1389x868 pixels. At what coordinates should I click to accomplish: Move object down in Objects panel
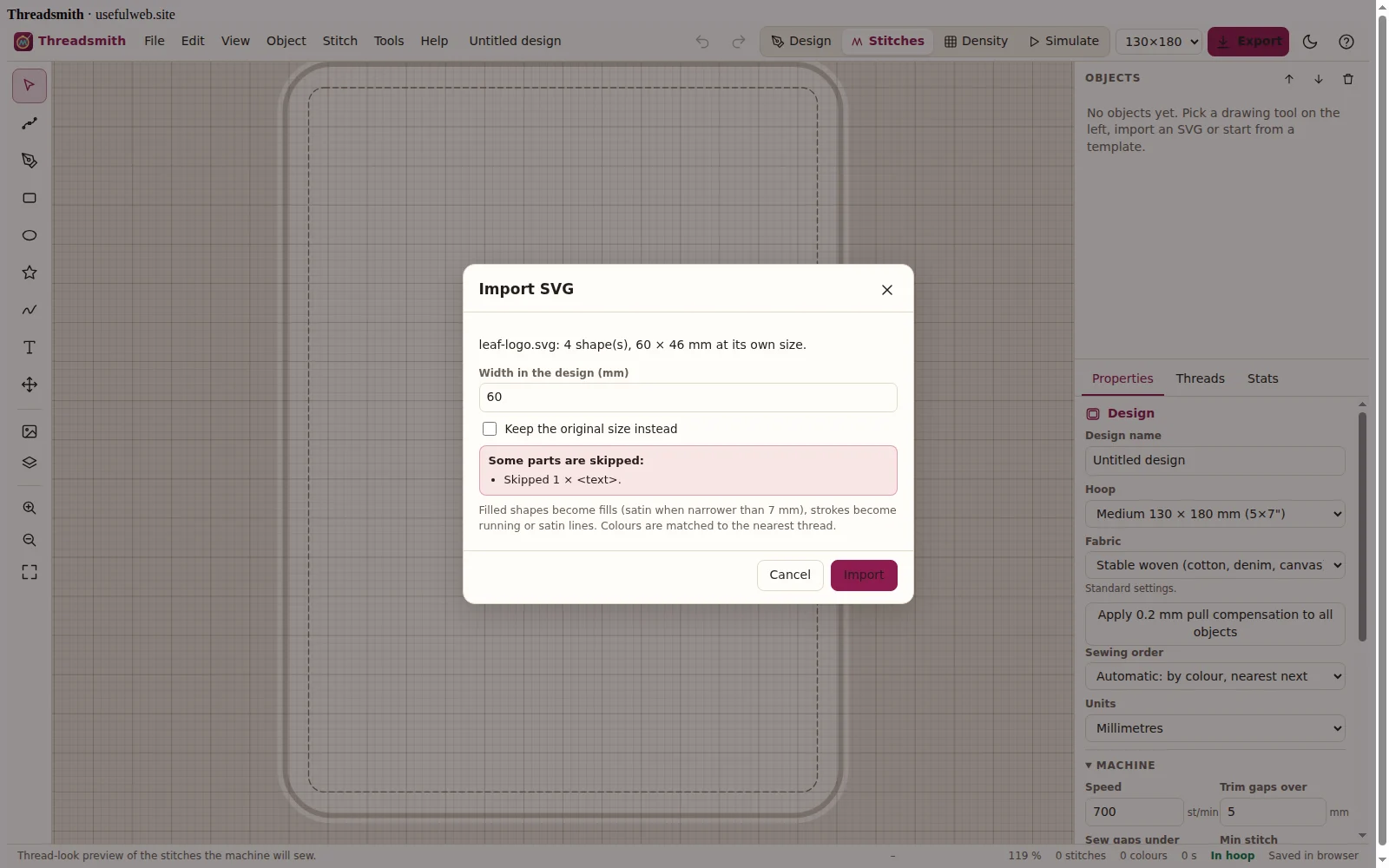tap(1319, 79)
